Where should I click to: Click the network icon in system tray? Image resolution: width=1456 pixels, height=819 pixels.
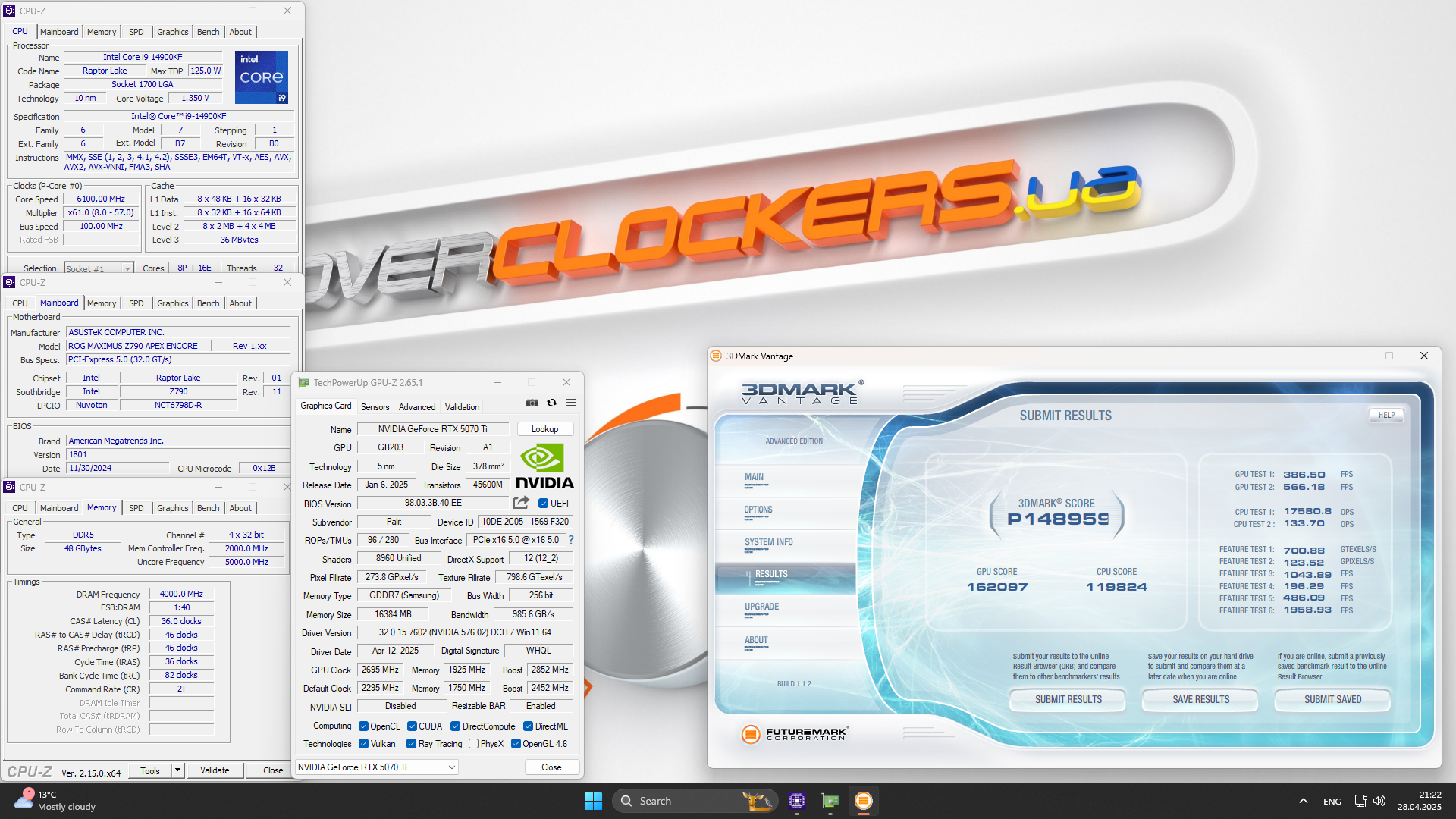click(x=1360, y=801)
